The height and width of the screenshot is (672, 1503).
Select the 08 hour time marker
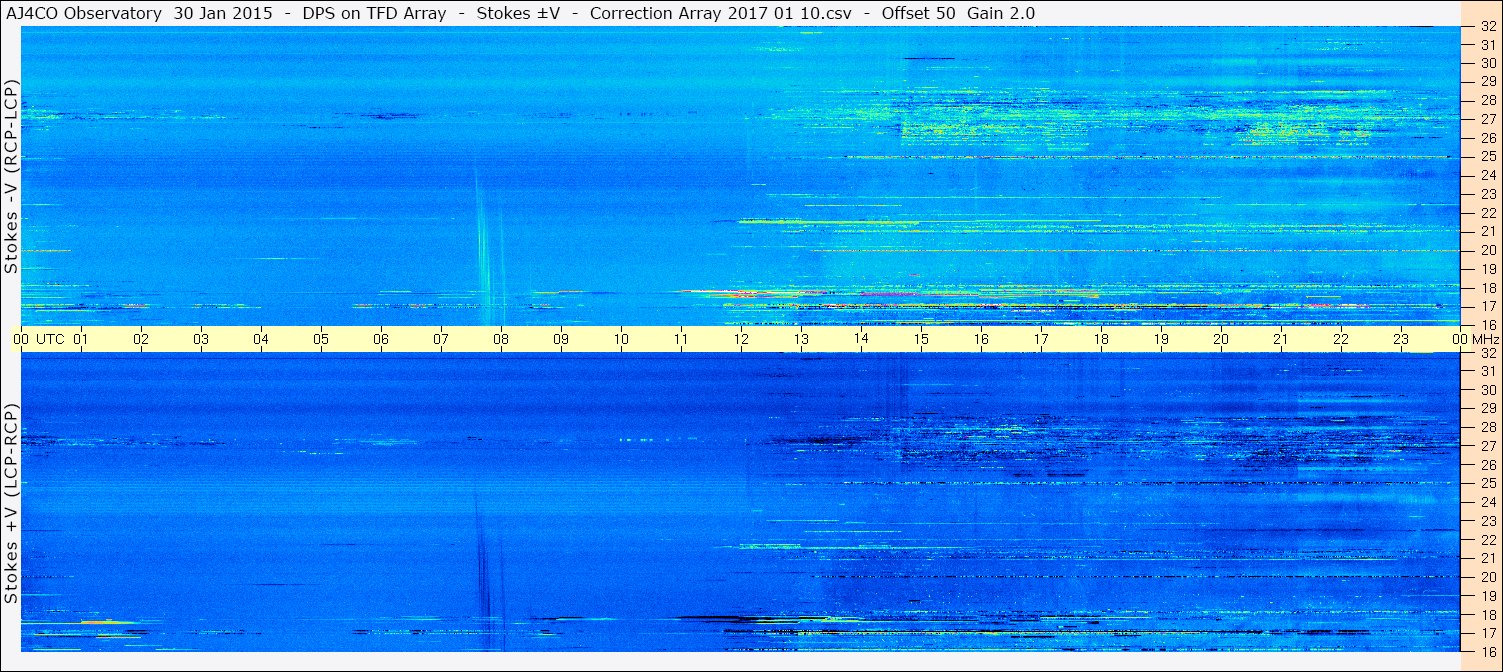point(501,339)
